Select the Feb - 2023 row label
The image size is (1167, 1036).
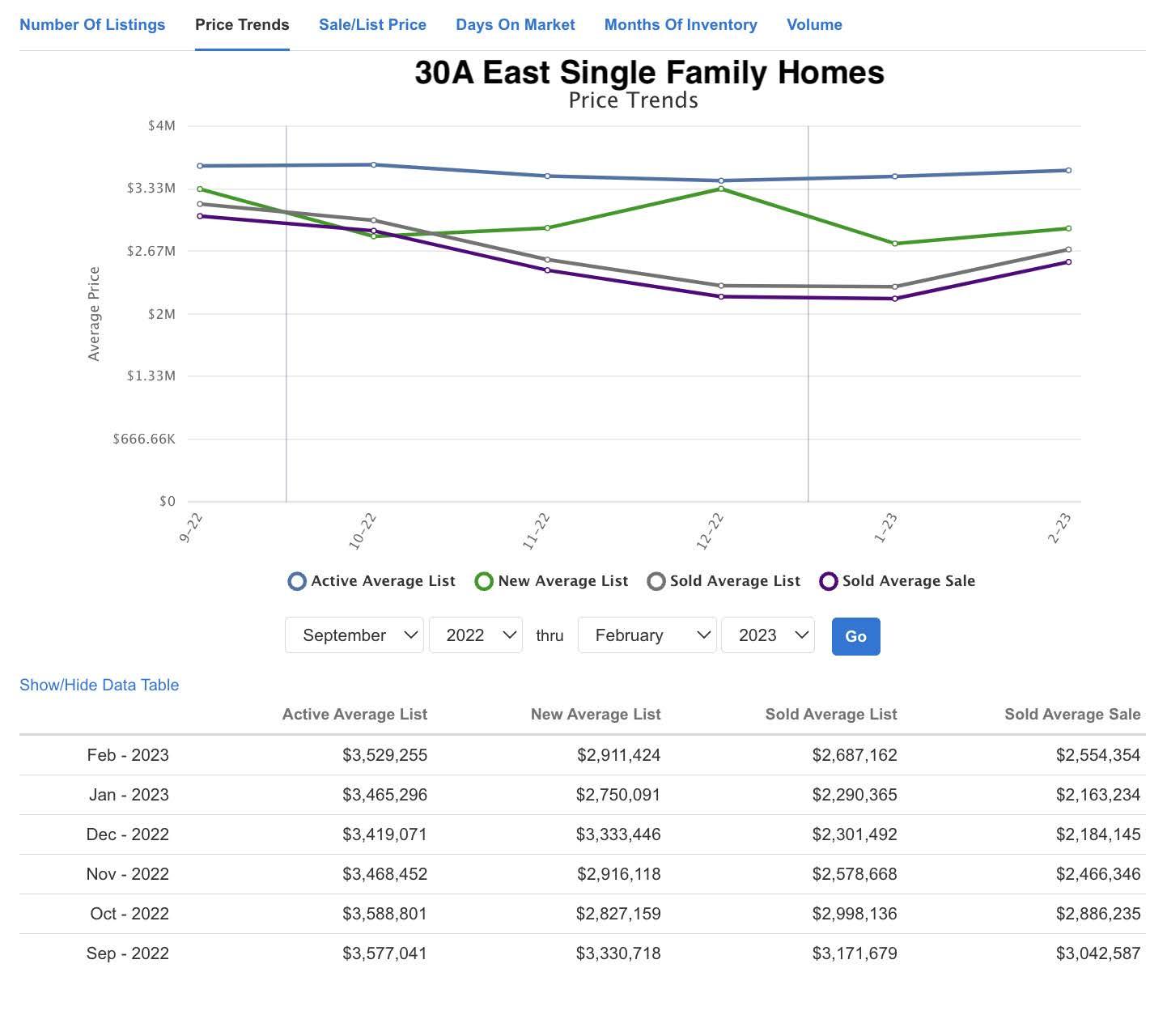point(128,755)
